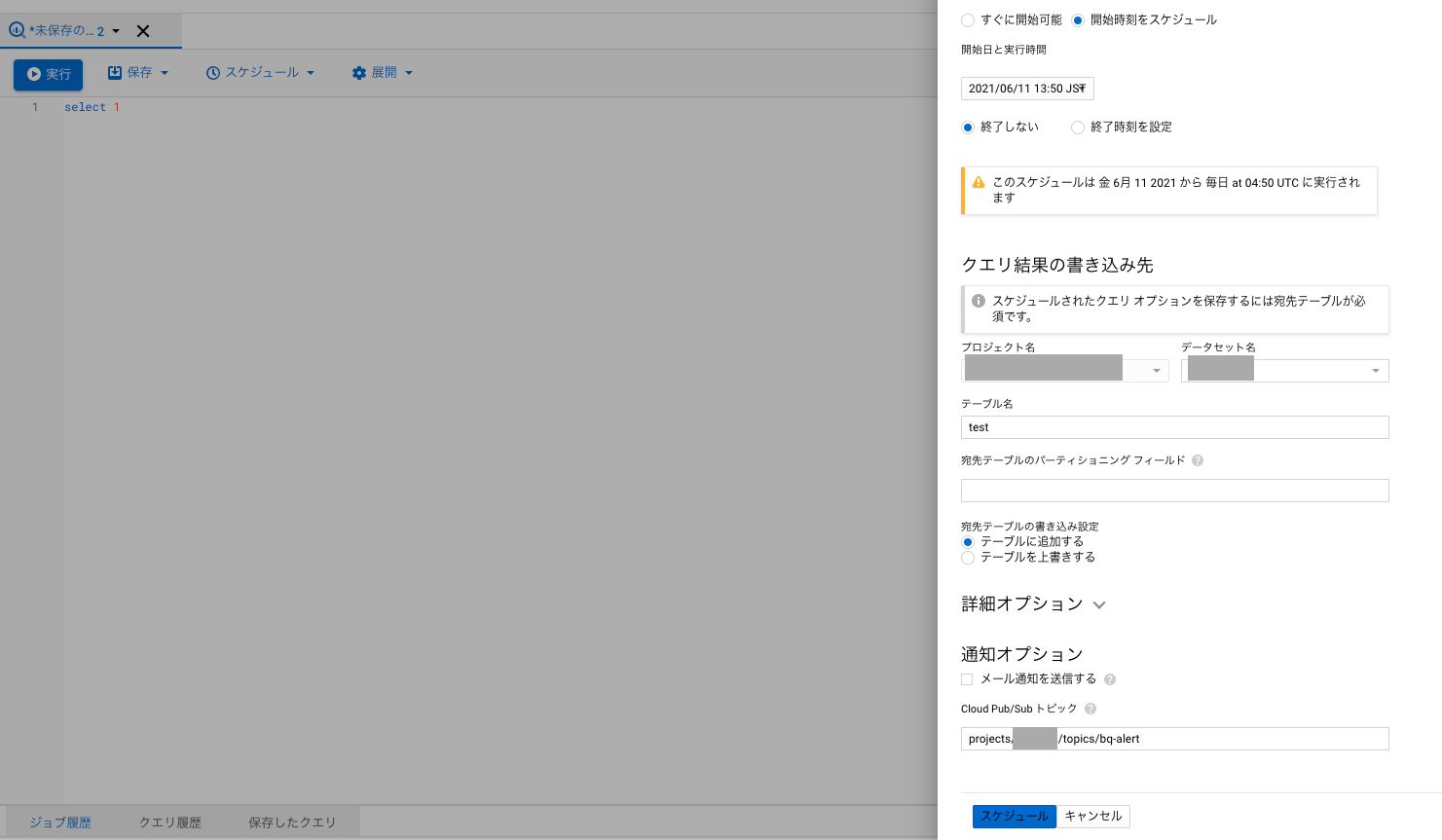Click the help icon next to メール通知を送信する
The height and width of the screenshot is (840, 1442).
click(1110, 679)
